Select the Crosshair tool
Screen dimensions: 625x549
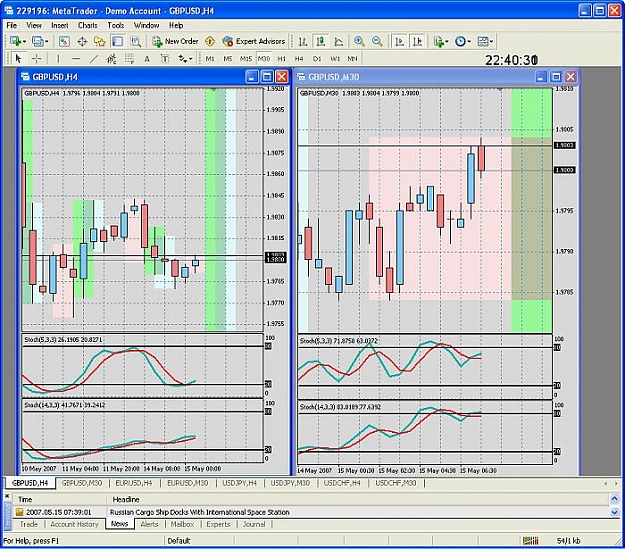36,59
